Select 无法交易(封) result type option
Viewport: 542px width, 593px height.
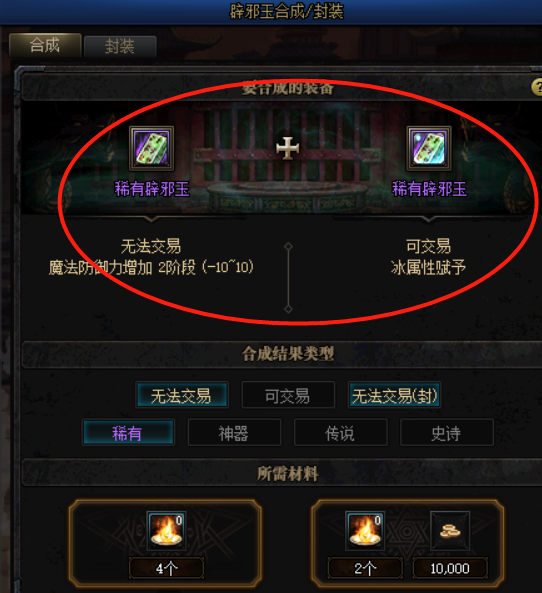[x=394, y=395]
